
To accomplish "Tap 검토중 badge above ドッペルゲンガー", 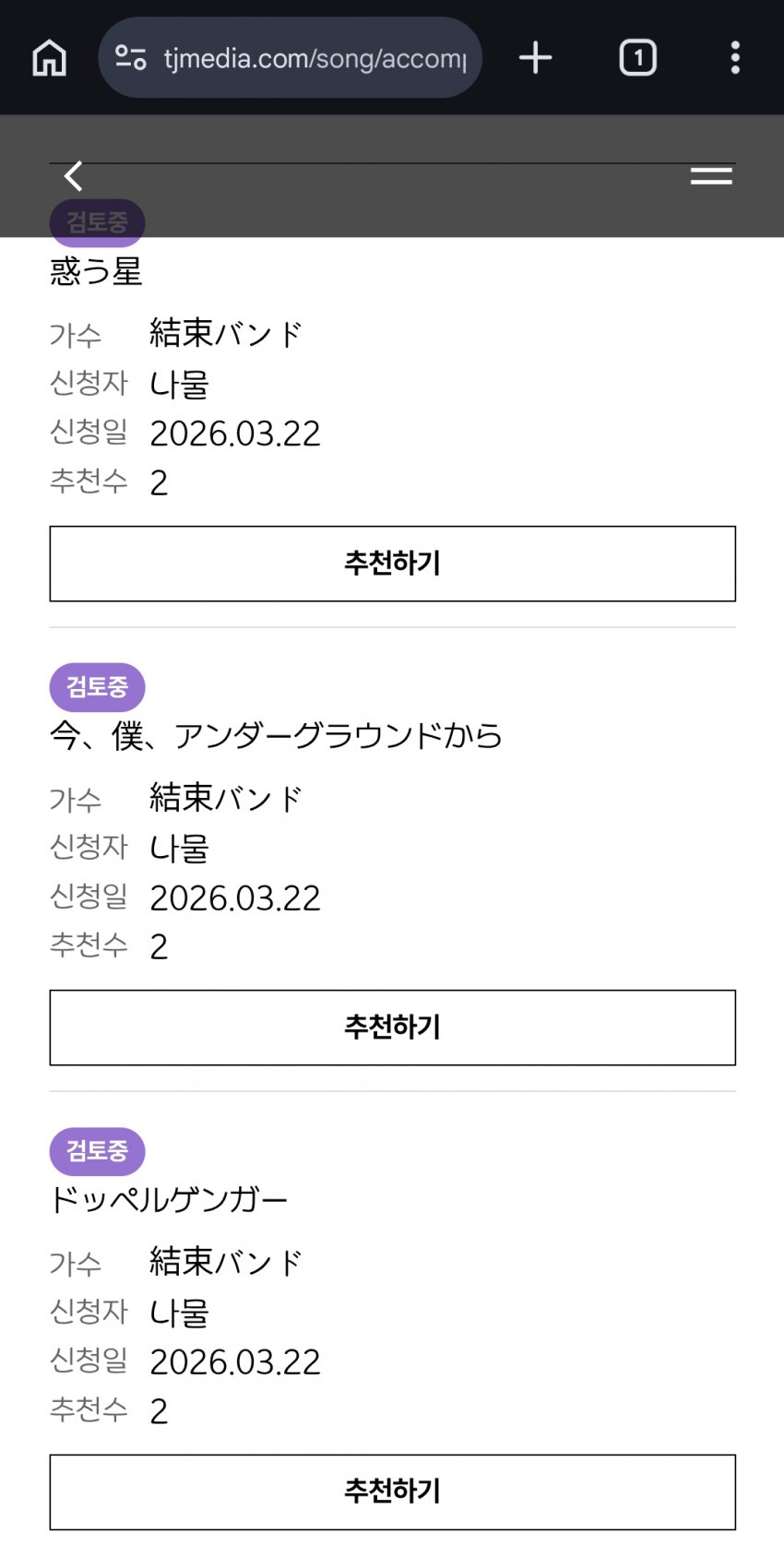I will (x=97, y=1150).
